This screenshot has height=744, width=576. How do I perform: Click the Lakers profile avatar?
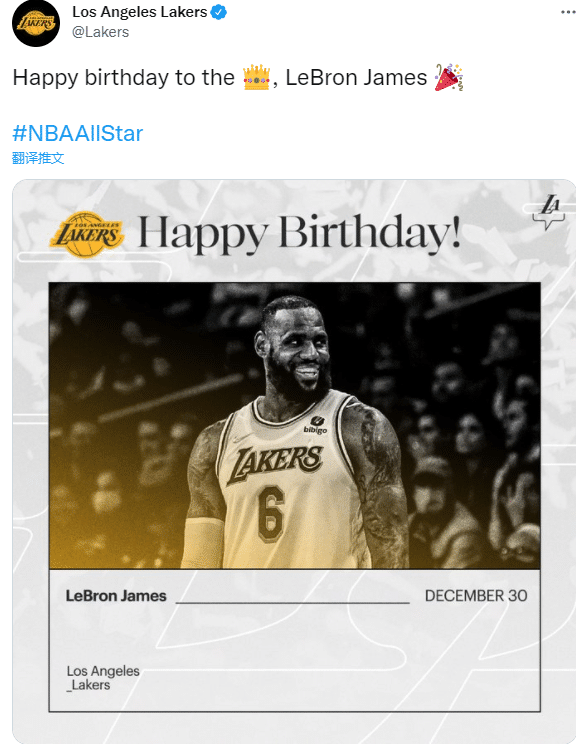click(x=36, y=23)
